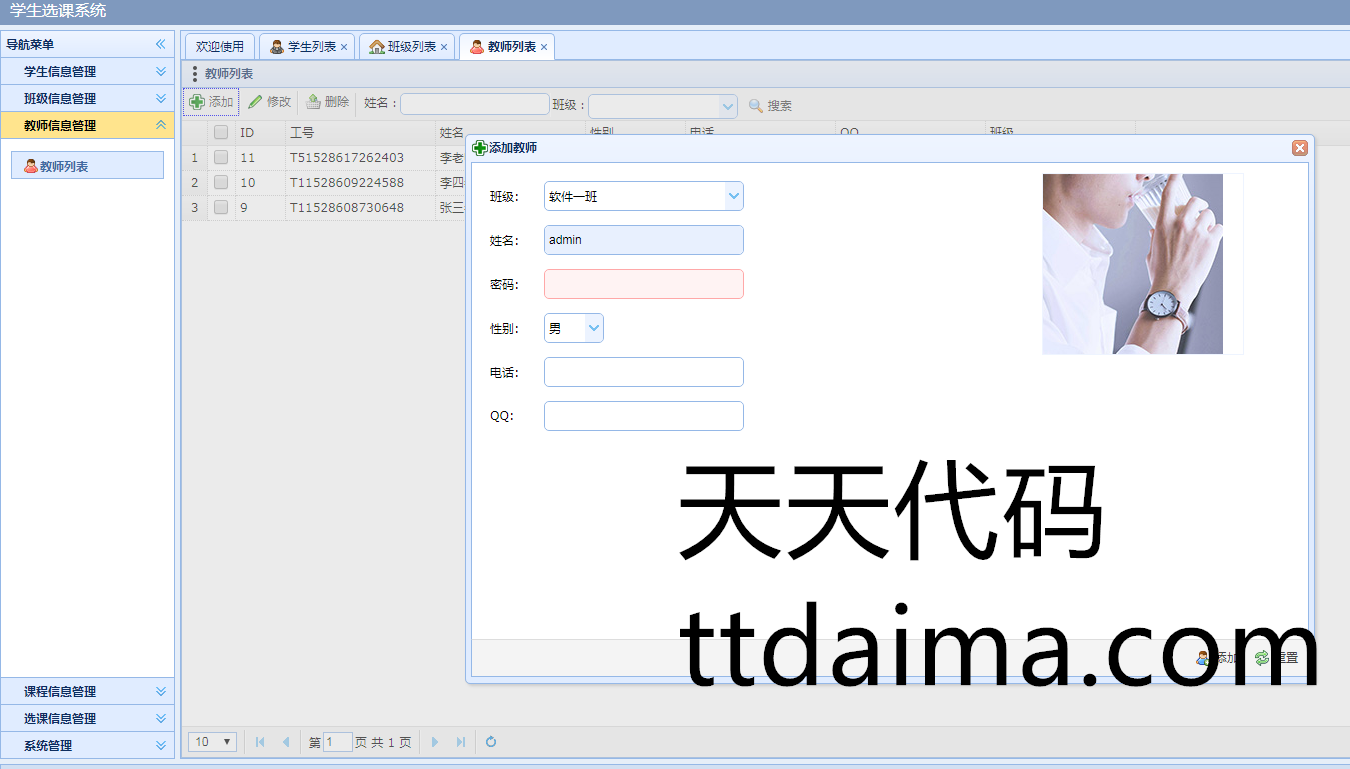Go to the next page arrow

(435, 742)
